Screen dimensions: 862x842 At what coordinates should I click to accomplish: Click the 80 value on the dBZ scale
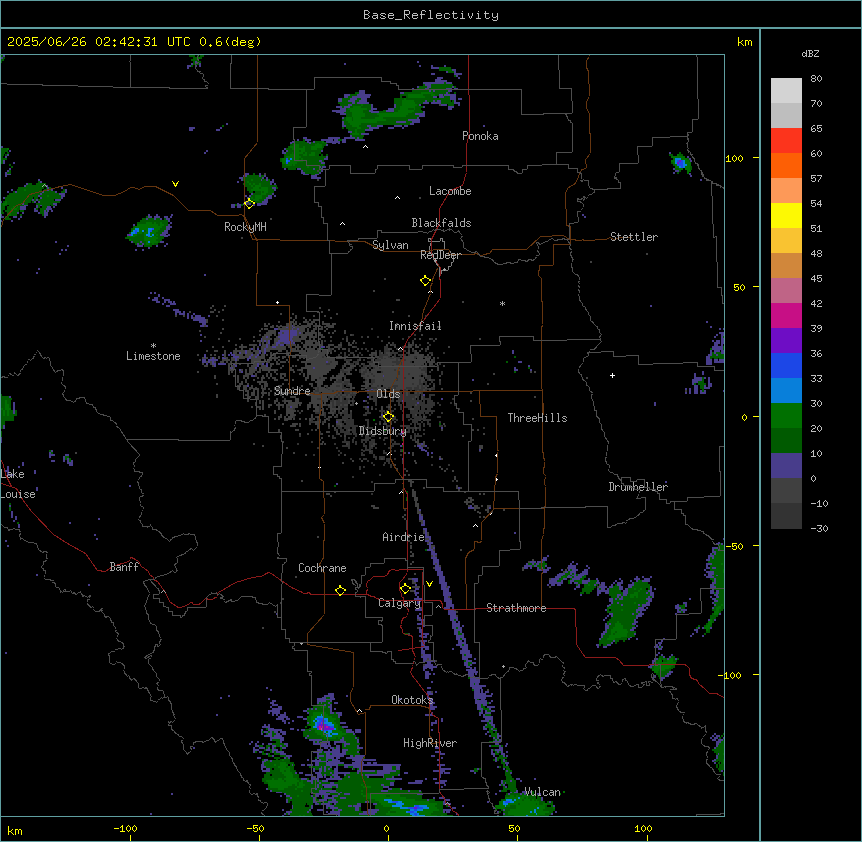click(816, 79)
